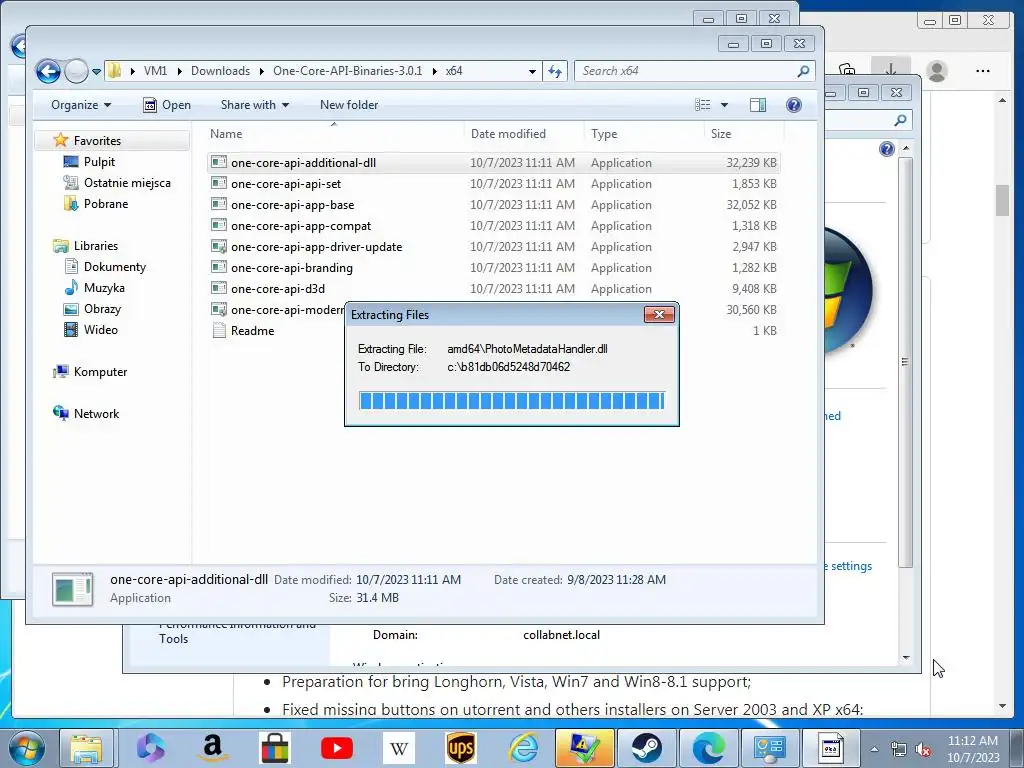
Task: Open YouTube shortcut on taskbar
Action: pyautogui.click(x=337, y=748)
